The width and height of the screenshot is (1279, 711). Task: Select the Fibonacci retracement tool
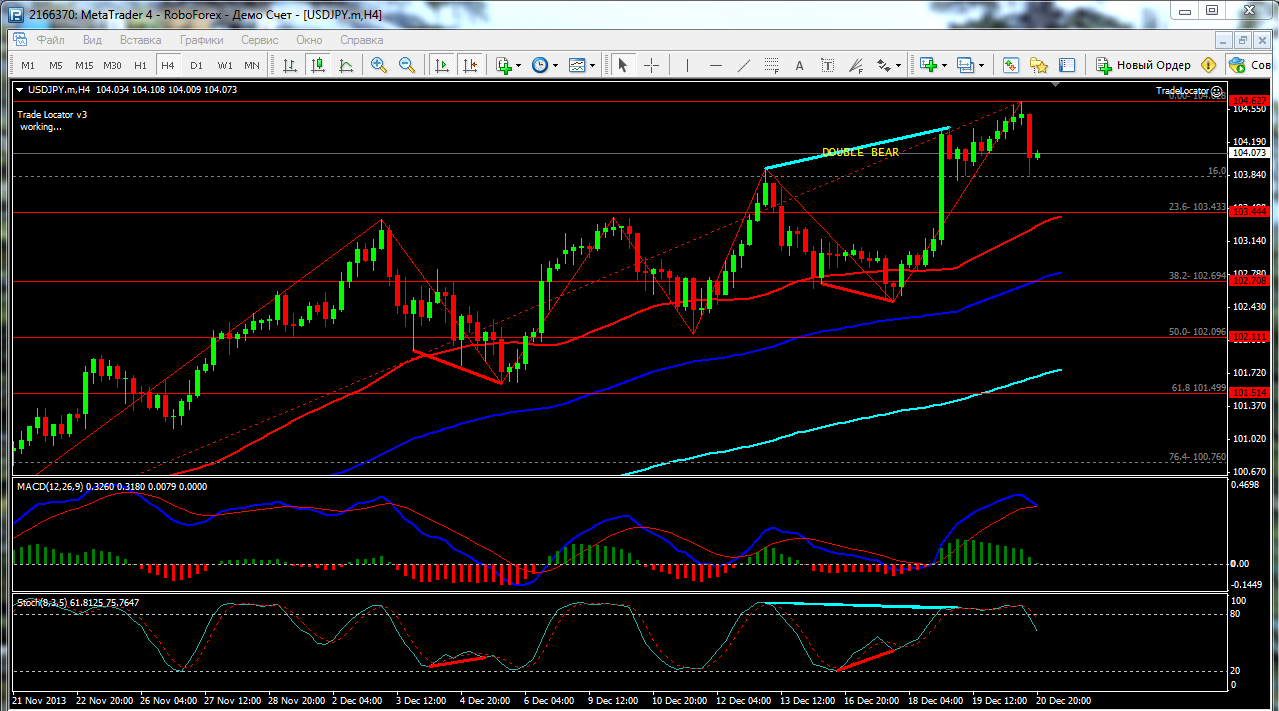771,65
